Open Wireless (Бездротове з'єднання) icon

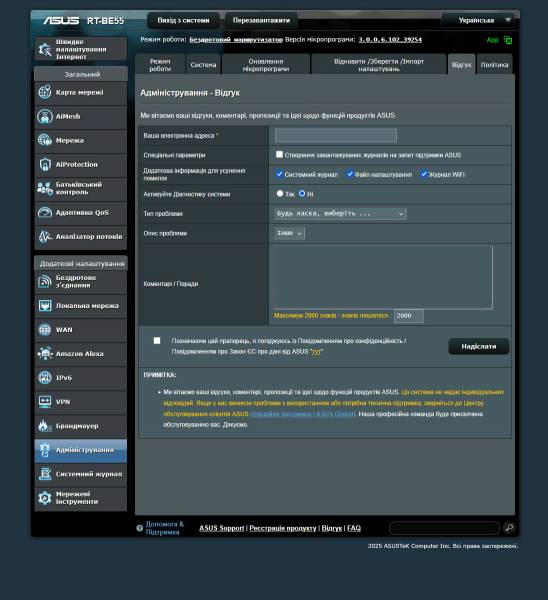point(45,282)
